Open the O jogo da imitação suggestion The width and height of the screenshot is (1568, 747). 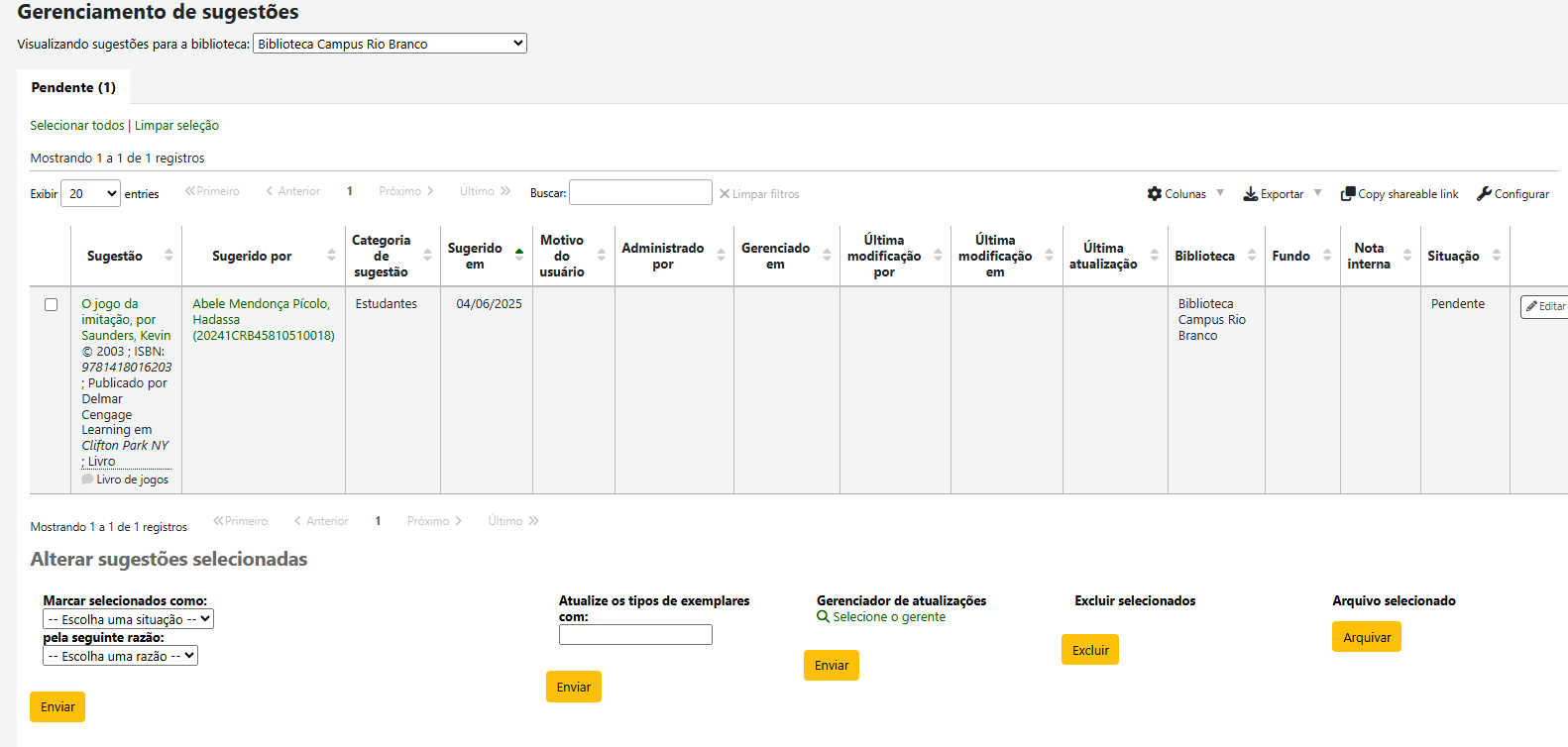[110, 304]
